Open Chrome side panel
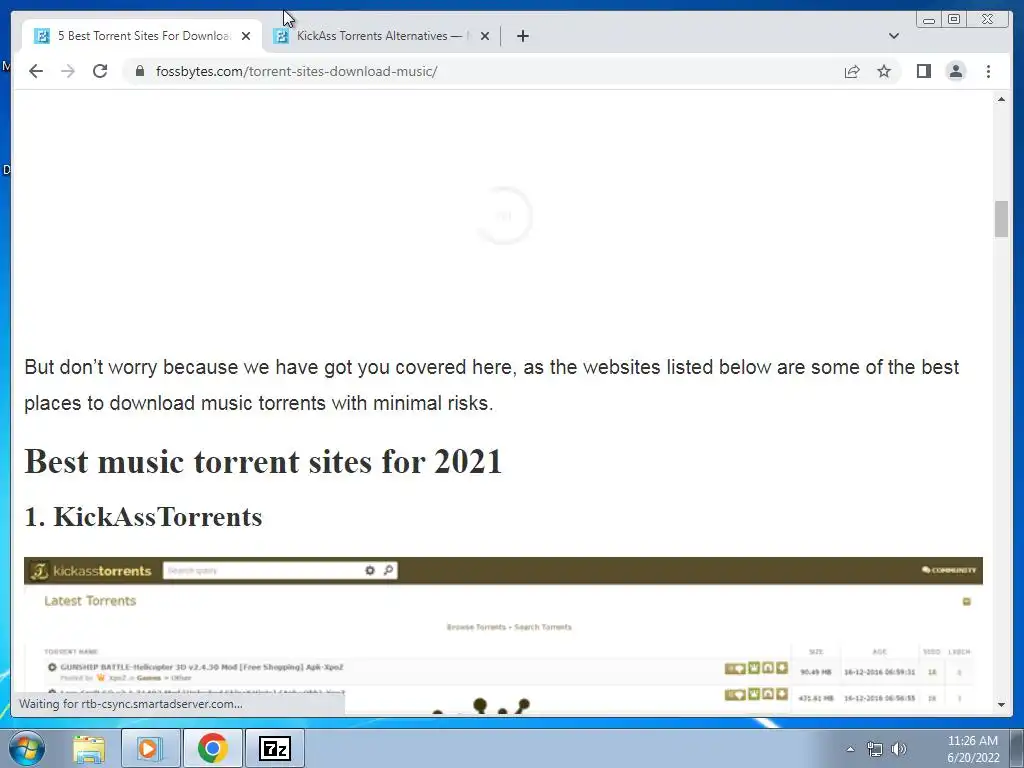This screenshot has width=1024, height=768. [x=923, y=71]
